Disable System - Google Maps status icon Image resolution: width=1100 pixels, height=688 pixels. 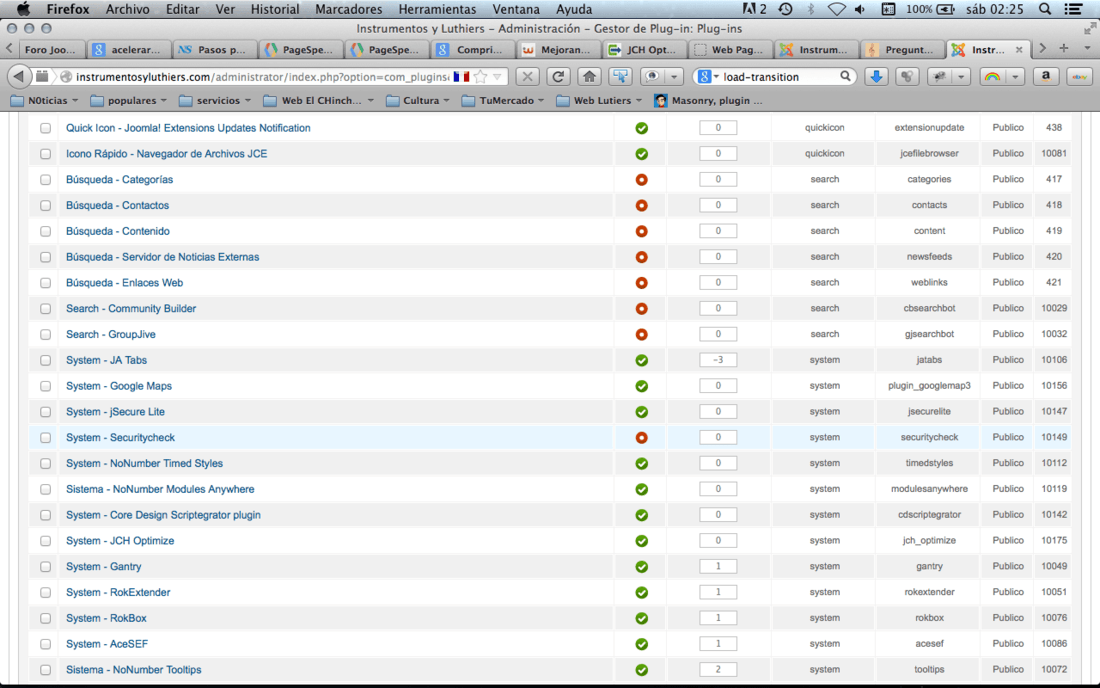click(641, 386)
